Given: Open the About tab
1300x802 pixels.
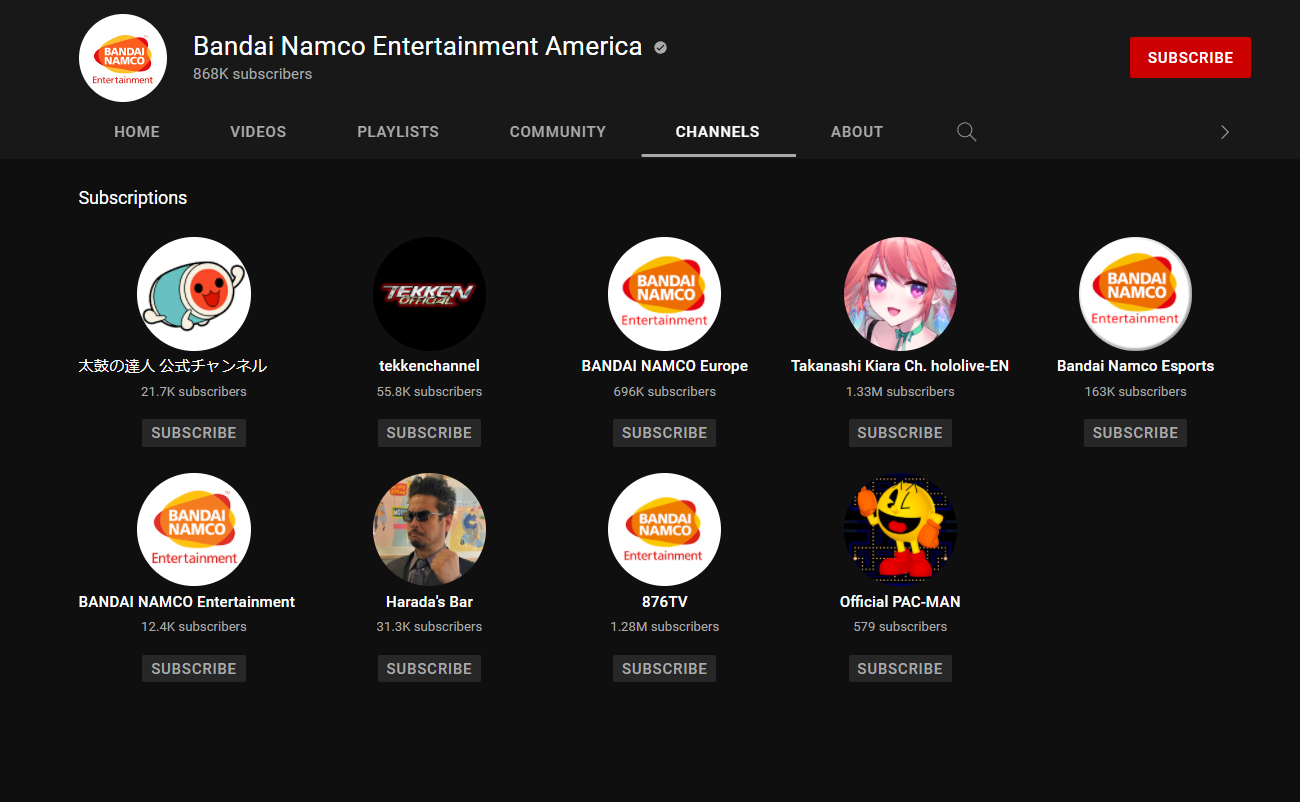Looking at the screenshot, I should pyautogui.click(x=857, y=132).
